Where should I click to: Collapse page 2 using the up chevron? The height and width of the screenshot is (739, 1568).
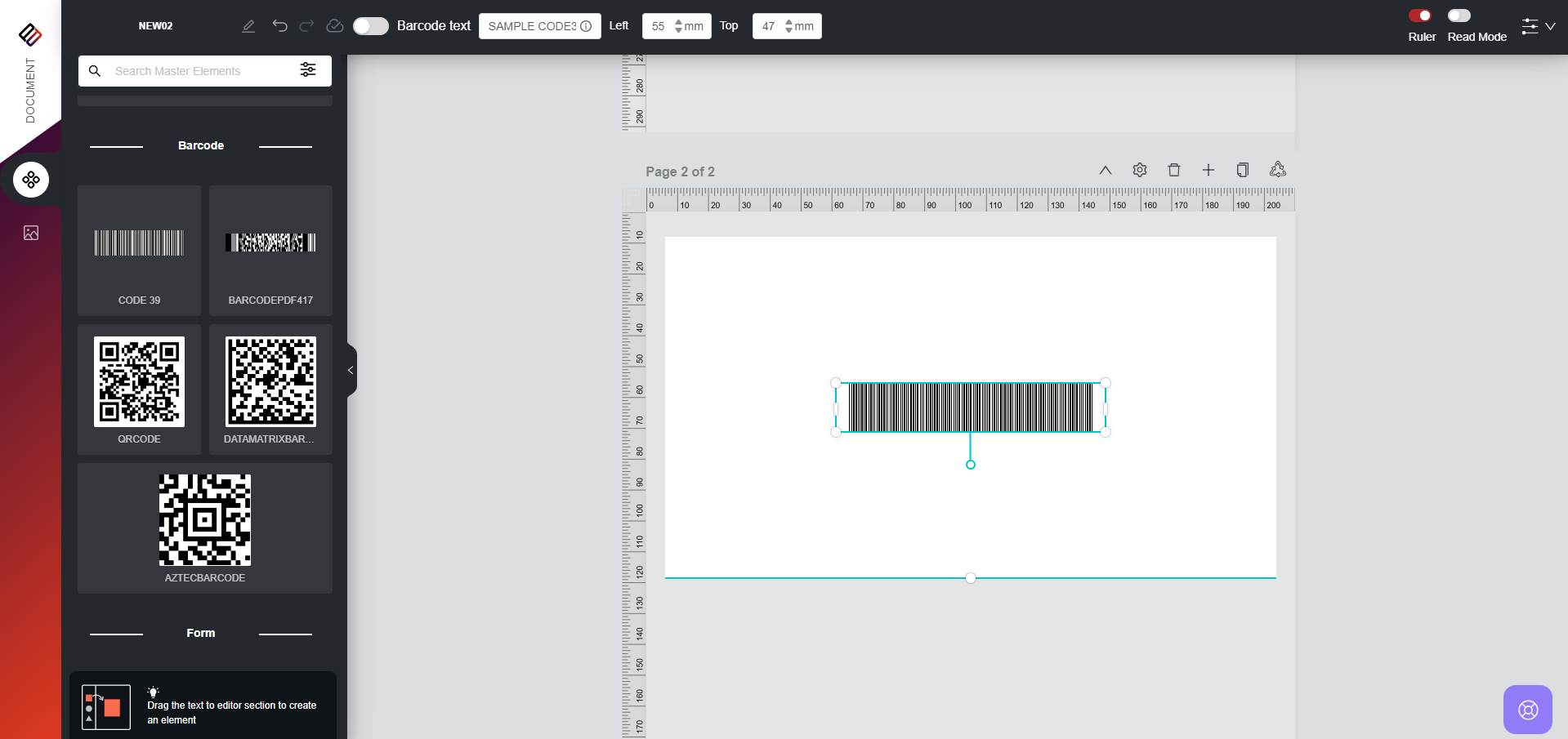click(1105, 170)
